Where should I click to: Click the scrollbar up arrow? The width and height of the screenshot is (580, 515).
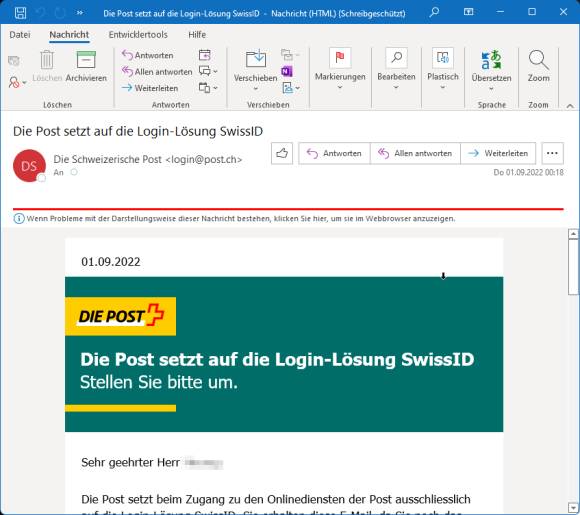tap(573, 234)
